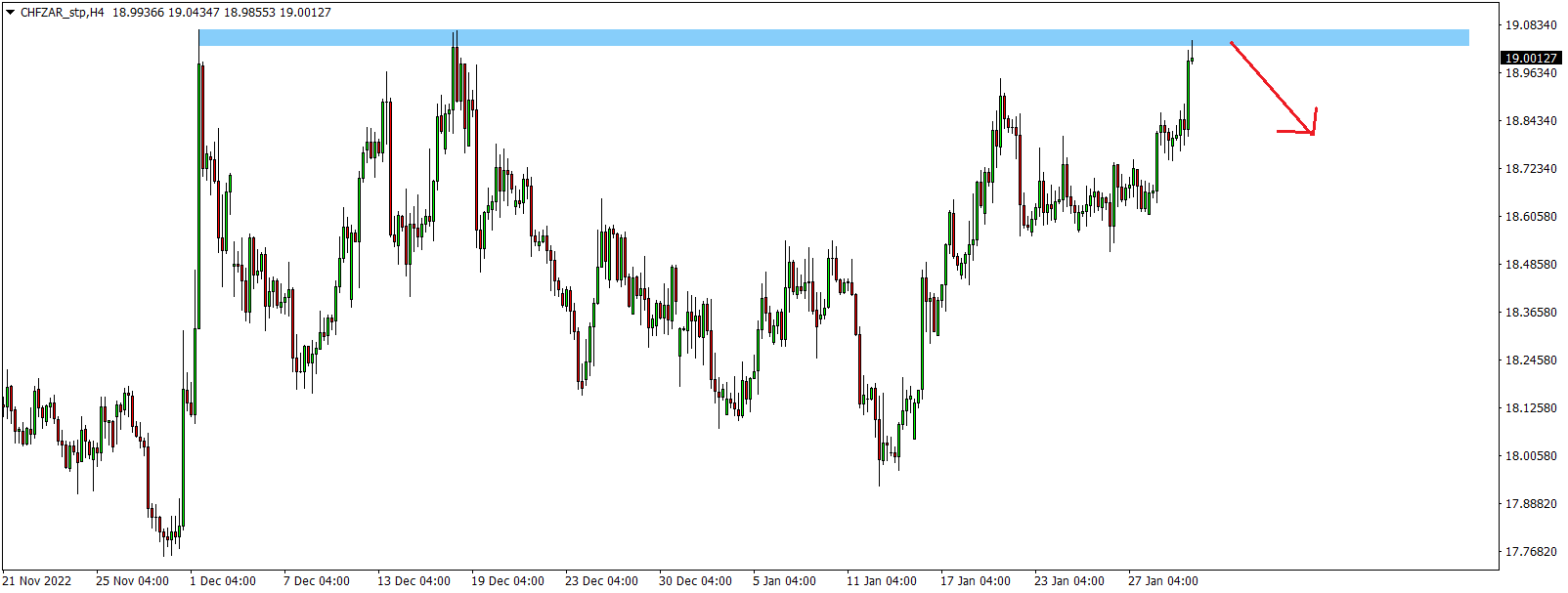1568x593 pixels.
Task: Click the 25 Nov 04:00 time label
Action: coord(132,581)
